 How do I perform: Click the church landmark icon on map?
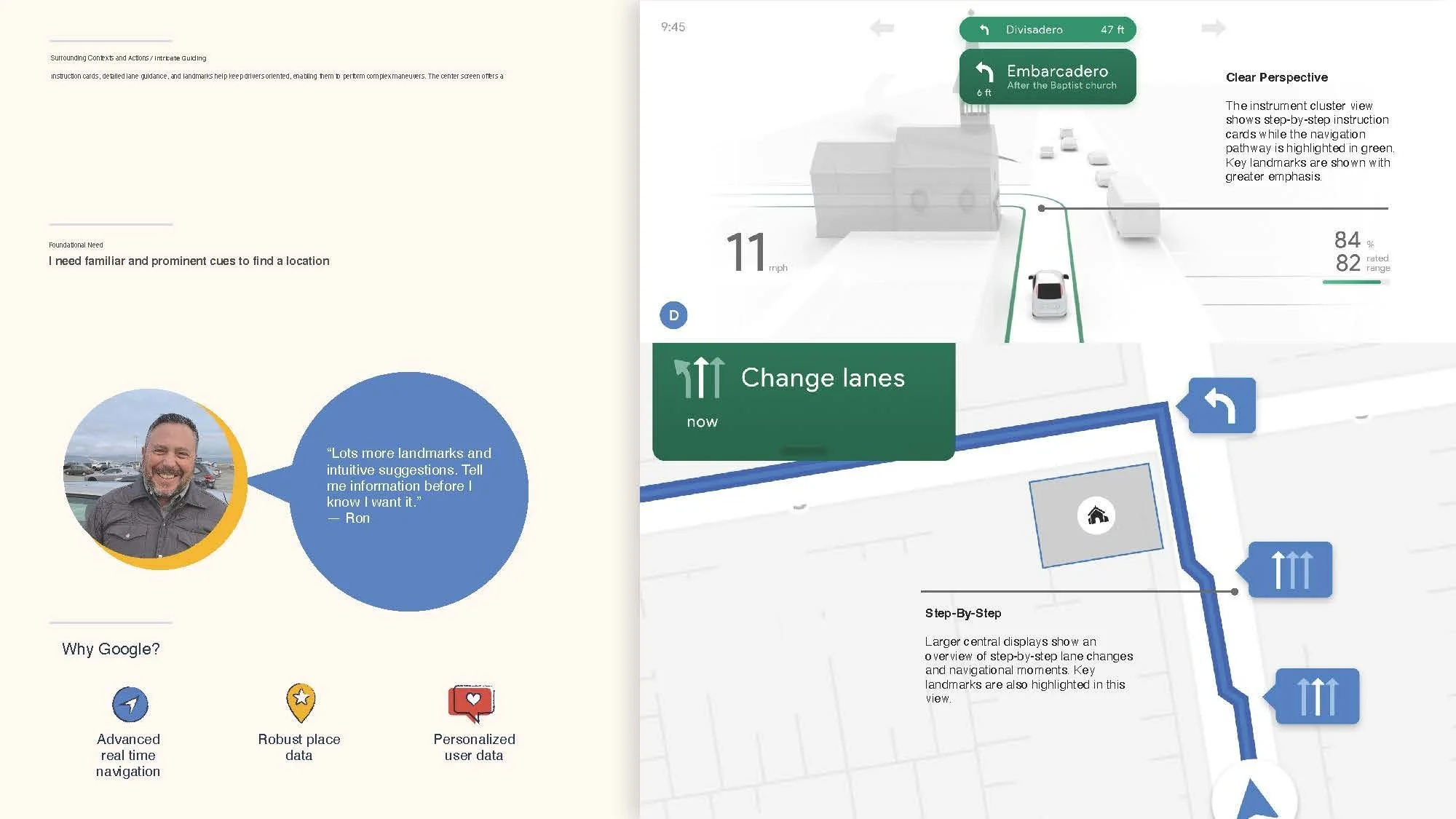(x=1096, y=515)
